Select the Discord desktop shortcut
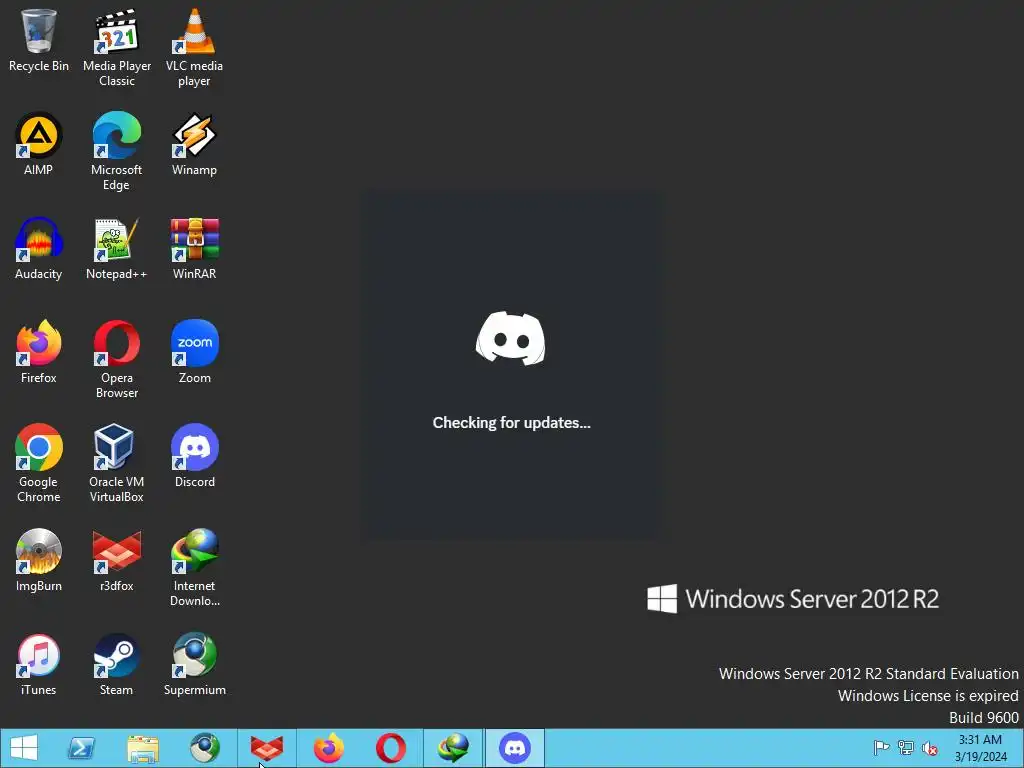The width and height of the screenshot is (1024, 768). (195, 456)
